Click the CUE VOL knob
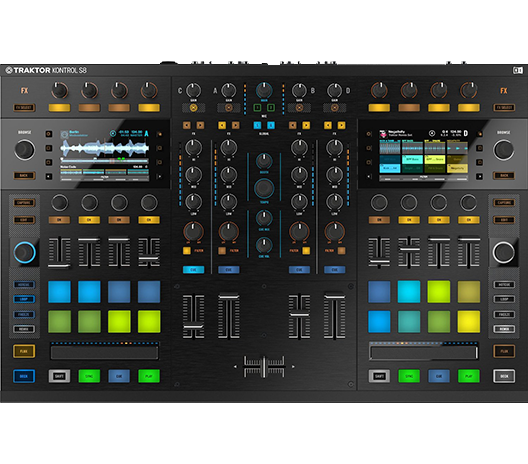 (x=264, y=245)
